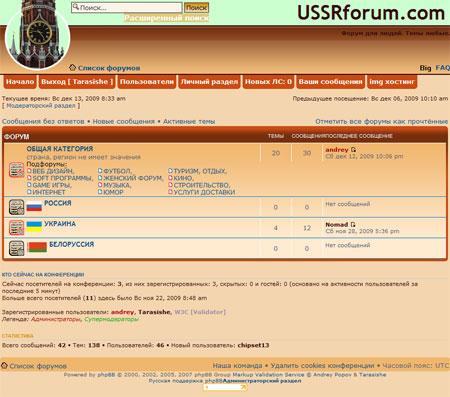The height and width of the screenshot is (397, 450).
Task: Open the Начало navigation tab
Action: coord(20,82)
